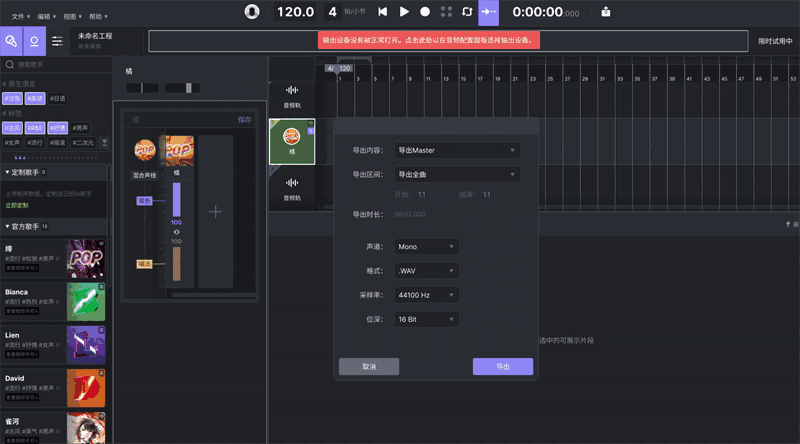Open the 帮助 menu
Screen dimensions: 800x444
click(x=98, y=17)
